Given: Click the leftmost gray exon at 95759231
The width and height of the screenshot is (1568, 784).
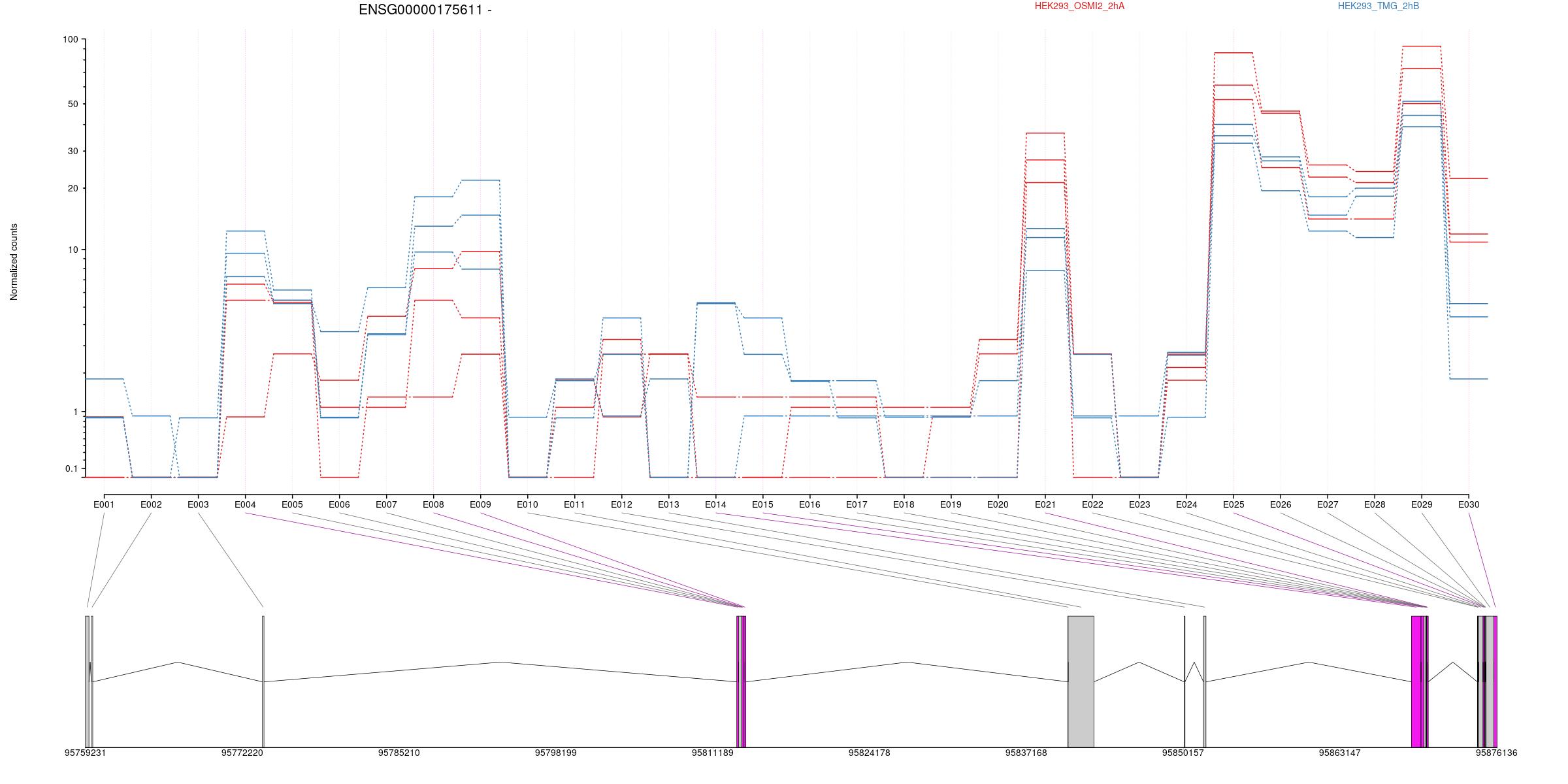Looking at the screenshot, I should (87, 681).
